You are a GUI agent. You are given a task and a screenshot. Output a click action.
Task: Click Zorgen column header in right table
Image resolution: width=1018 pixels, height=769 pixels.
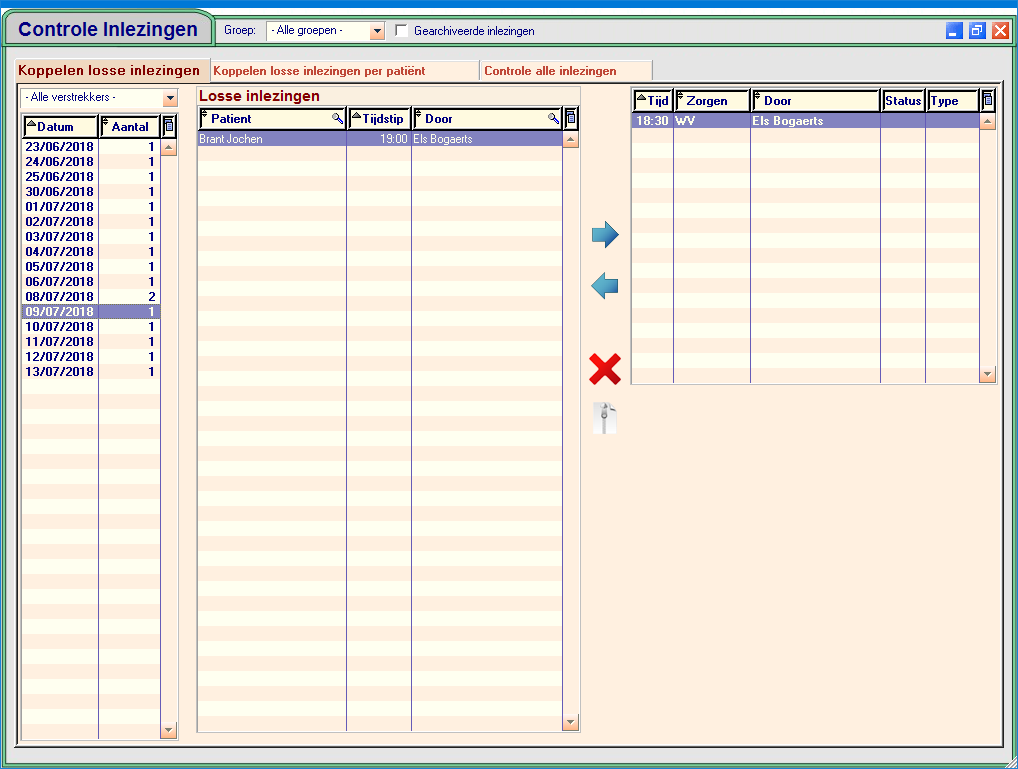(x=712, y=101)
